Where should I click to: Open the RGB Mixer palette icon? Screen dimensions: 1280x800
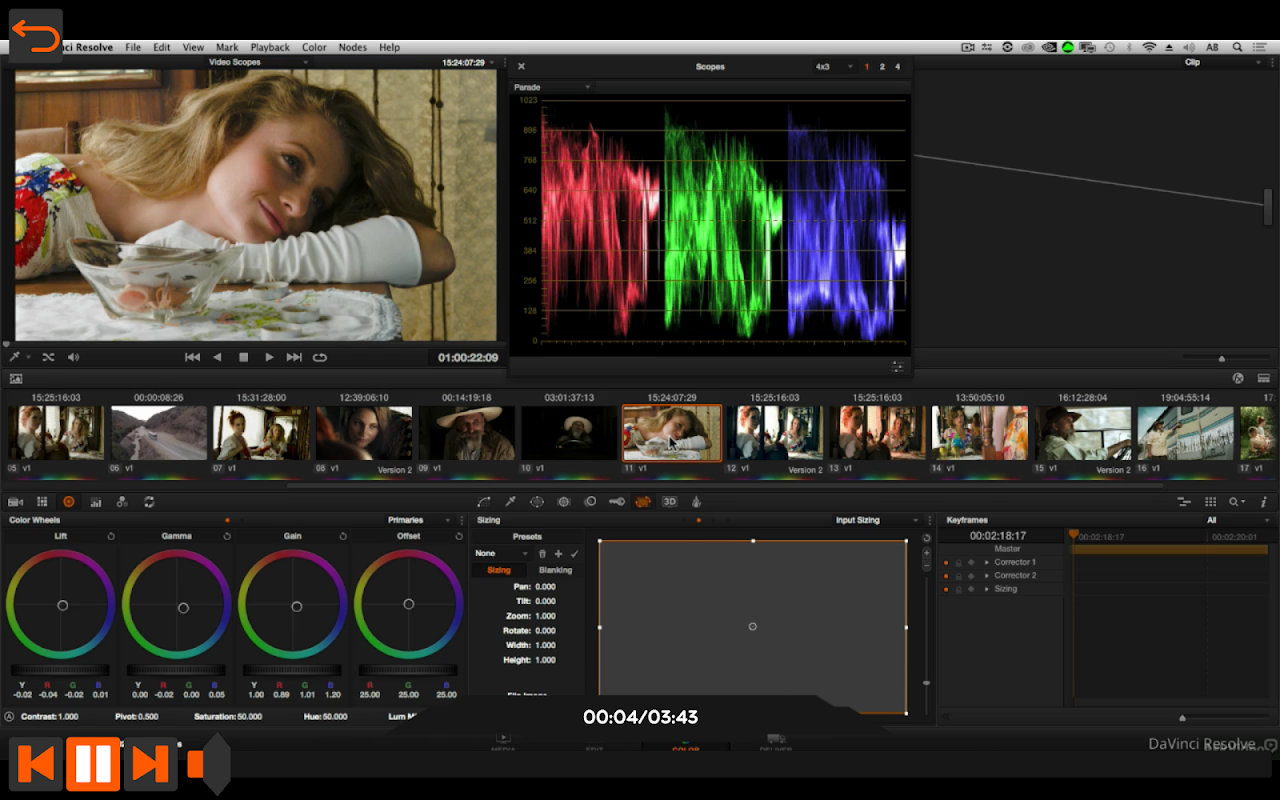[x=122, y=502]
